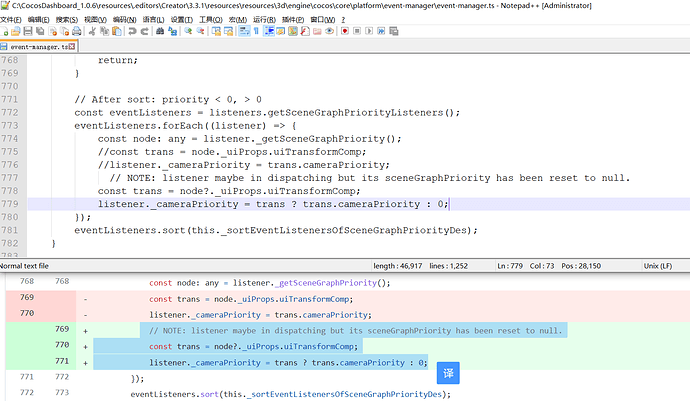Toggle file monitoring eye icon
Screen dimensions: 690x401
click(x=329, y=31)
